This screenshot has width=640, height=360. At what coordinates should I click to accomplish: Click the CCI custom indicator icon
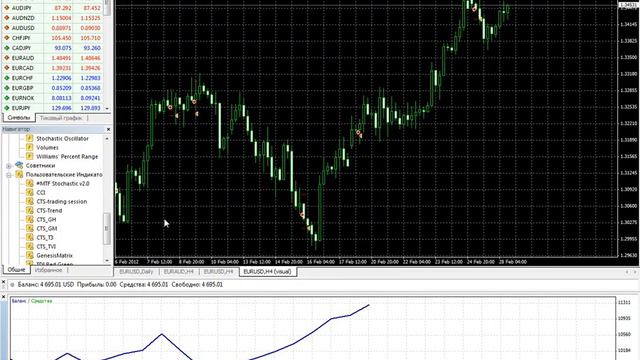coord(29,192)
